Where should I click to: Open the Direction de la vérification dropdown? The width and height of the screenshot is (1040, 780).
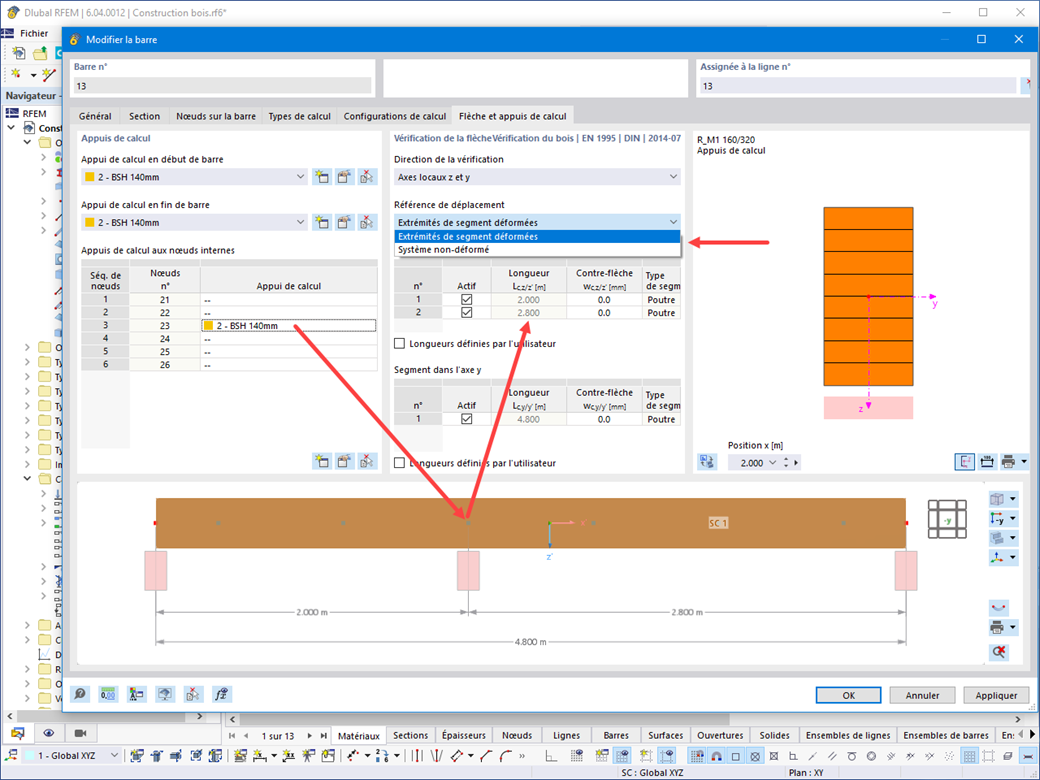coord(673,177)
